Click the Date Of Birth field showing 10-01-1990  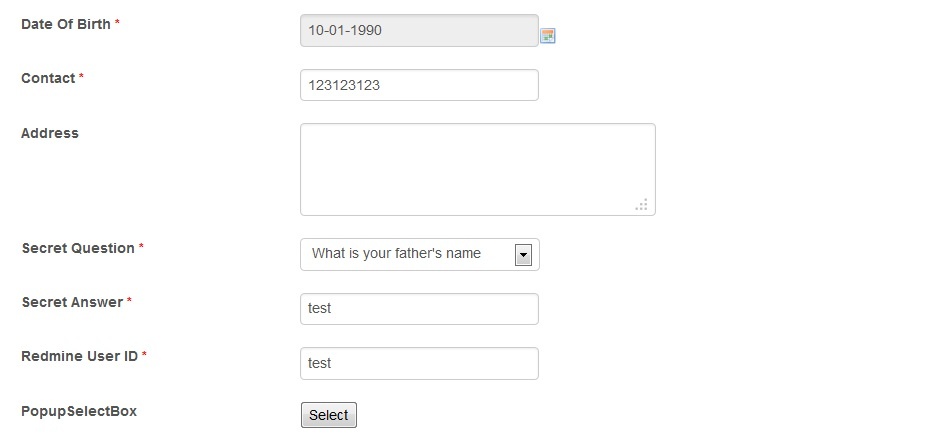pos(419,31)
